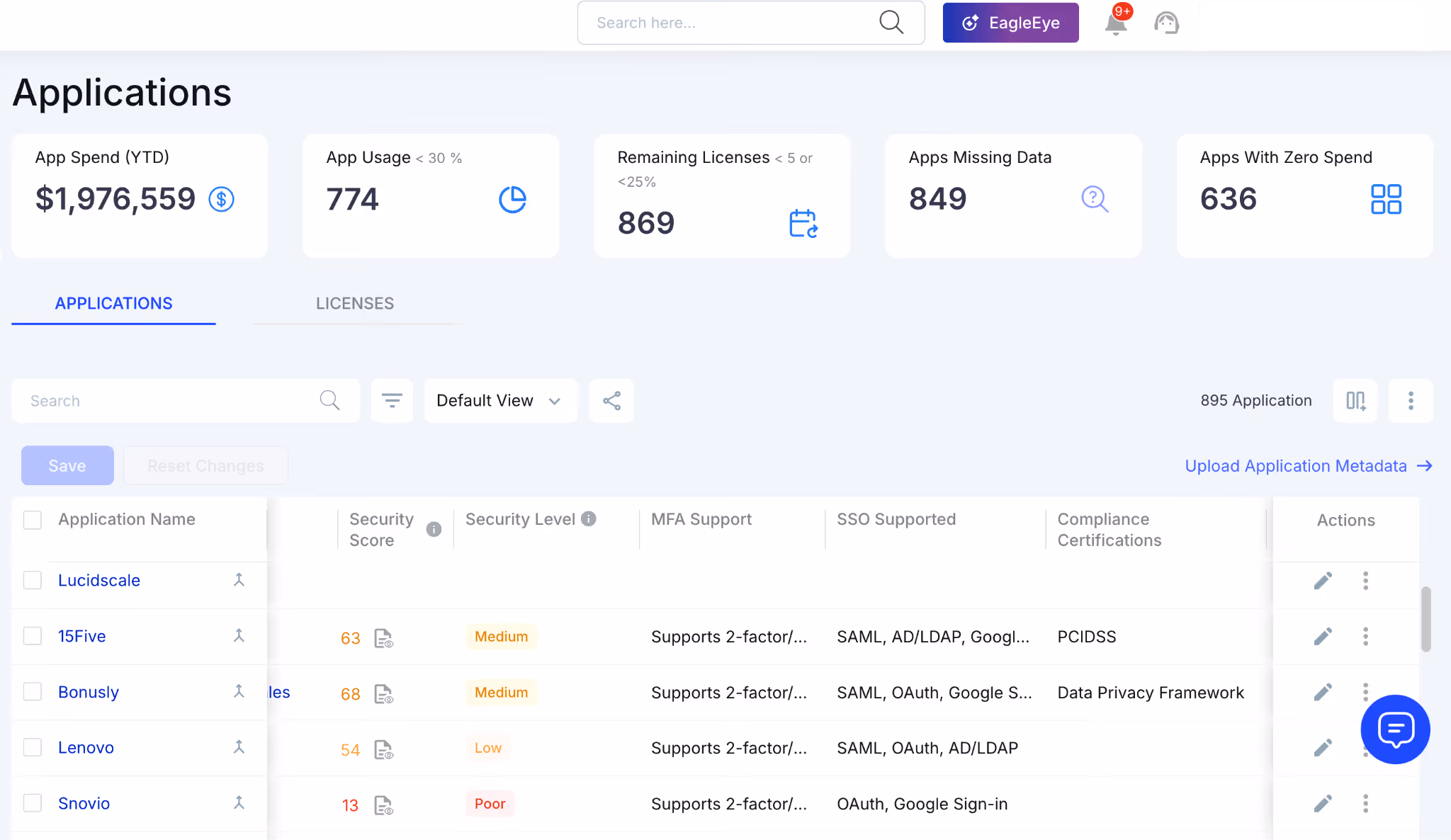1451x840 pixels.
Task: Switch to the LICENSES tab
Action: [x=355, y=304]
